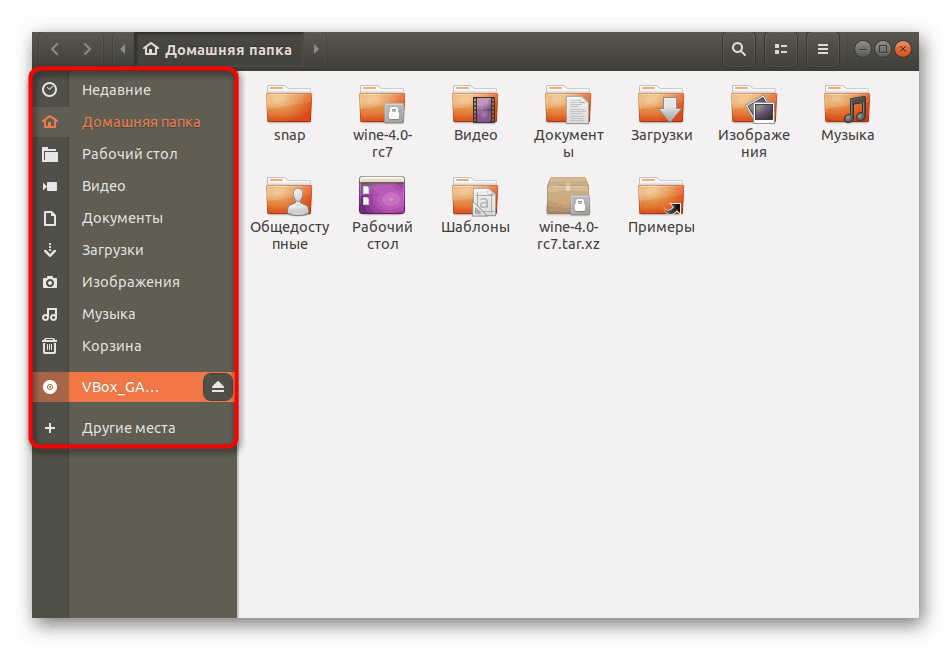Screen dimensions: 951x650
Task: Click the path bar right scroll arrow
Action: pos(316,49)
